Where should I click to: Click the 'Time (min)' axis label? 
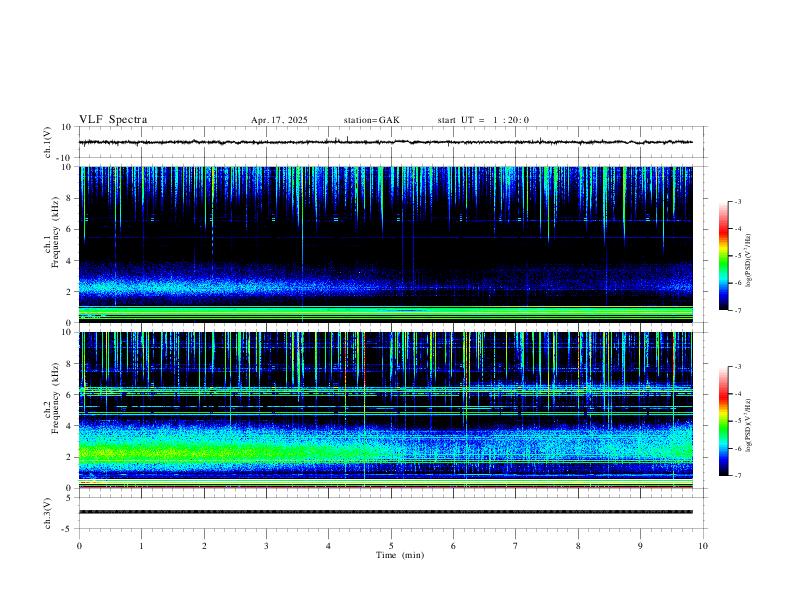click(x=400, y=555)
